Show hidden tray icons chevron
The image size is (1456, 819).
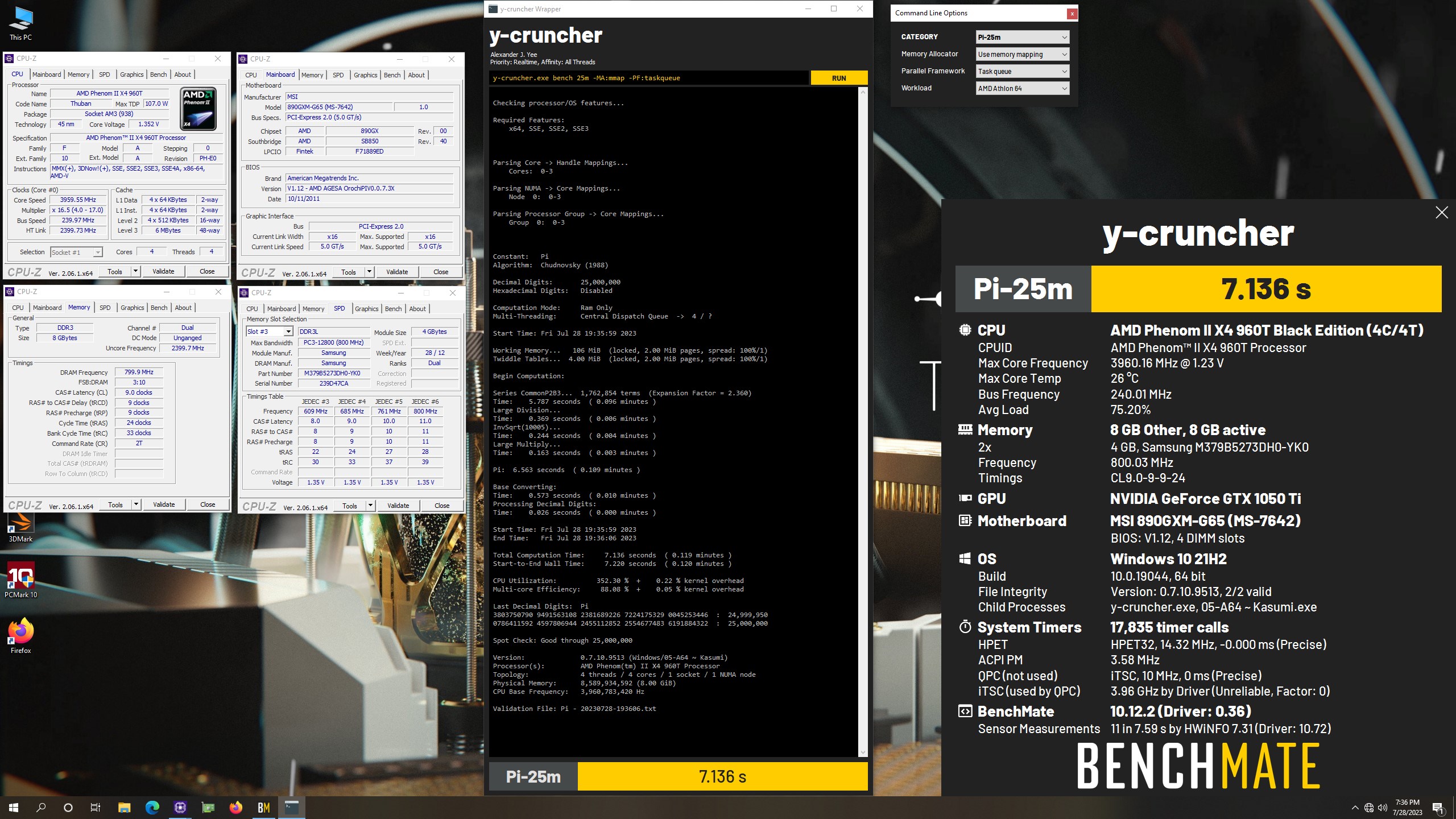tap(1355, 808)
